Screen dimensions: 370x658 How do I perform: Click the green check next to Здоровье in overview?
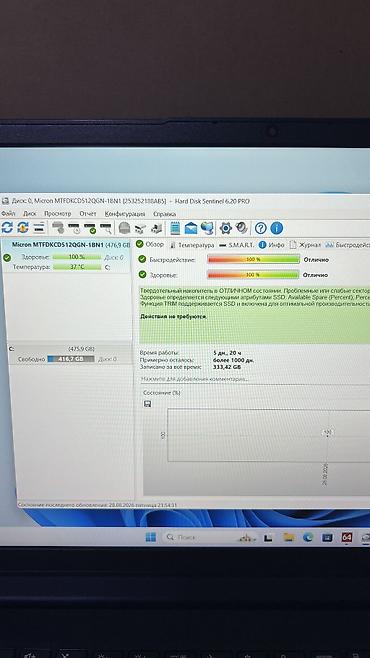[x=142, y=274]
